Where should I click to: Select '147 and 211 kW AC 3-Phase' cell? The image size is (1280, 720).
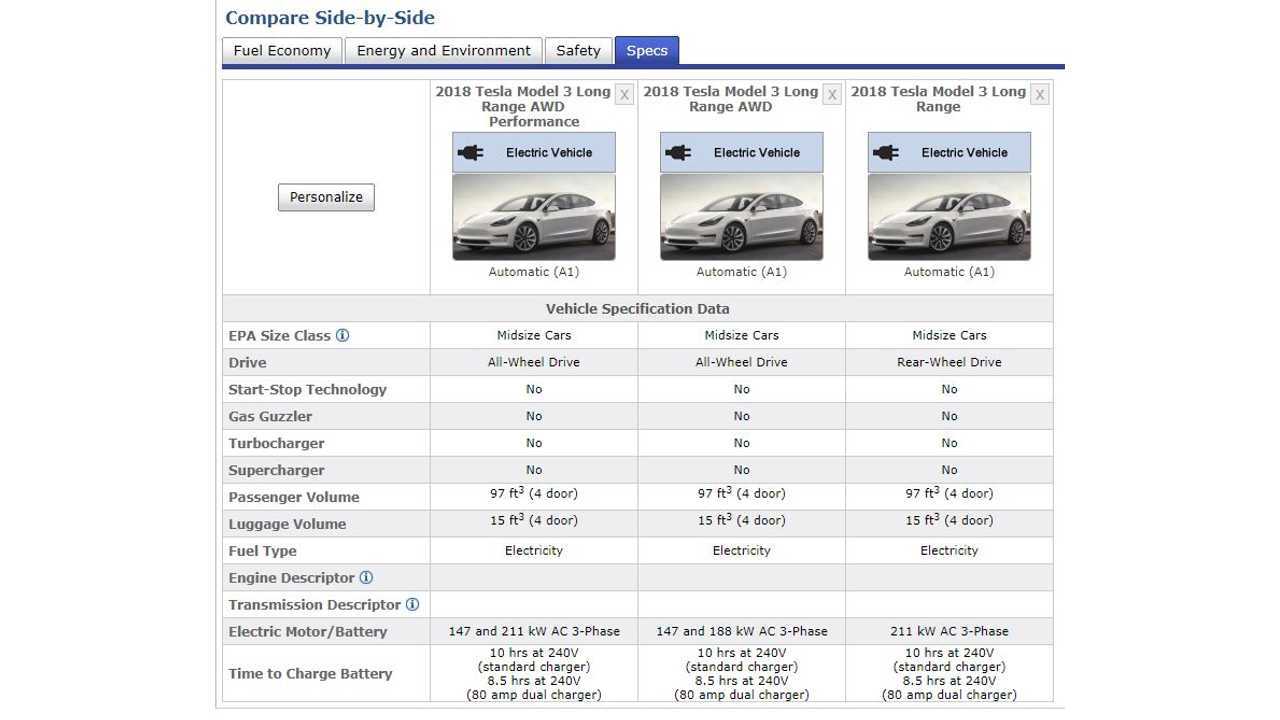point(534,631)
